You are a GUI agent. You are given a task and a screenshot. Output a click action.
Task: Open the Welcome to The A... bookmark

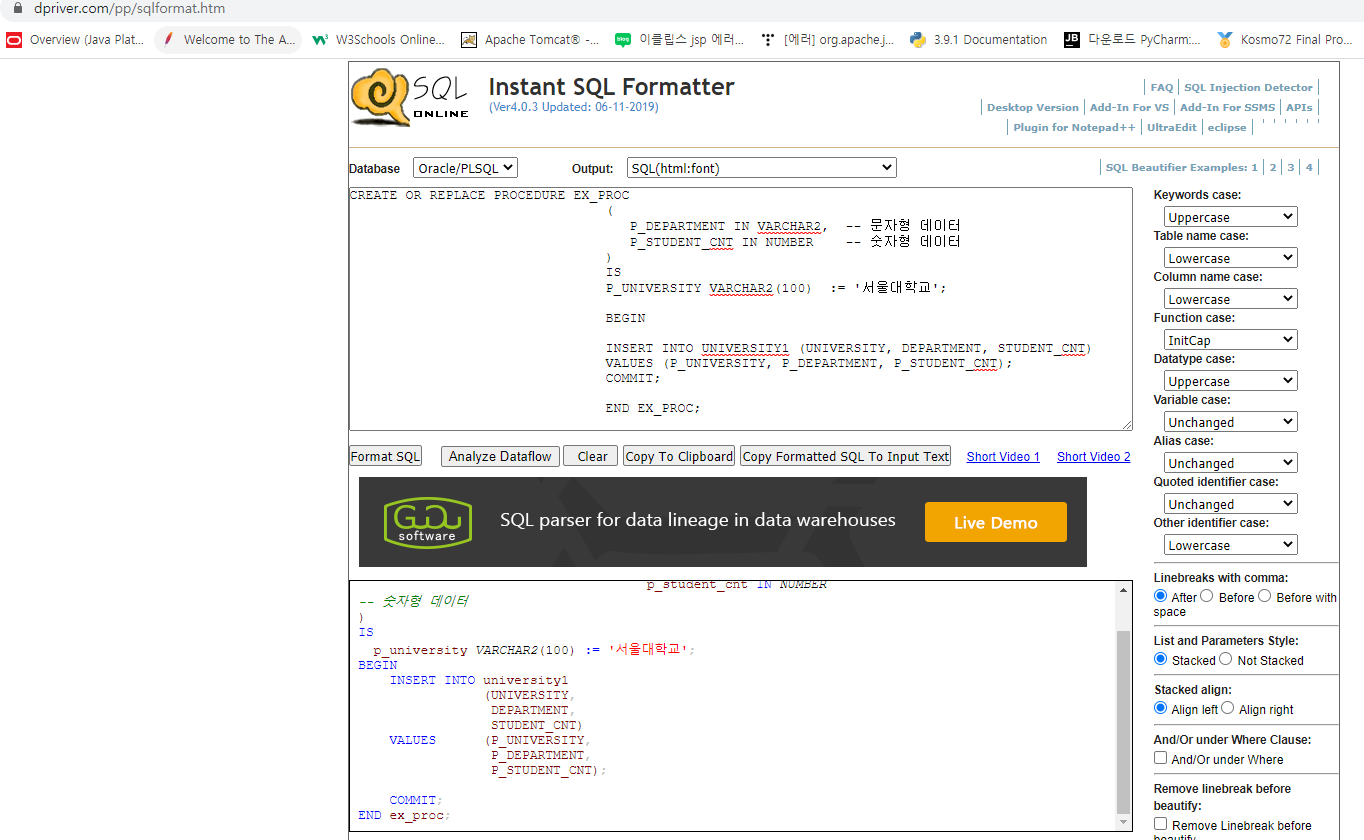point(228,40)
